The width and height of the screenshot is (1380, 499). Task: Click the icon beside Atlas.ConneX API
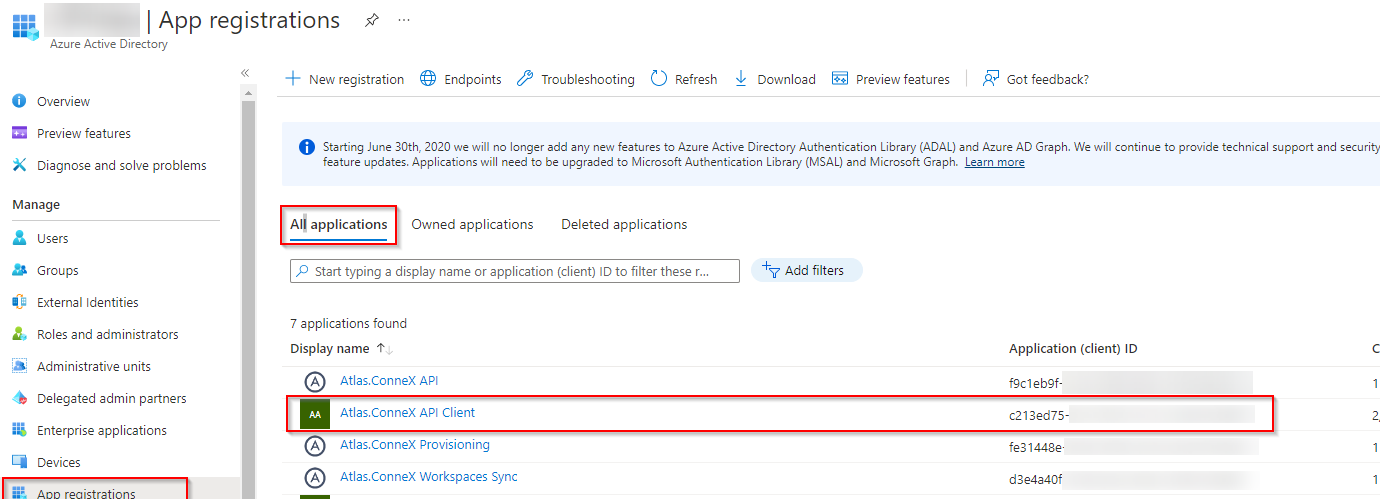pos(315,381)
